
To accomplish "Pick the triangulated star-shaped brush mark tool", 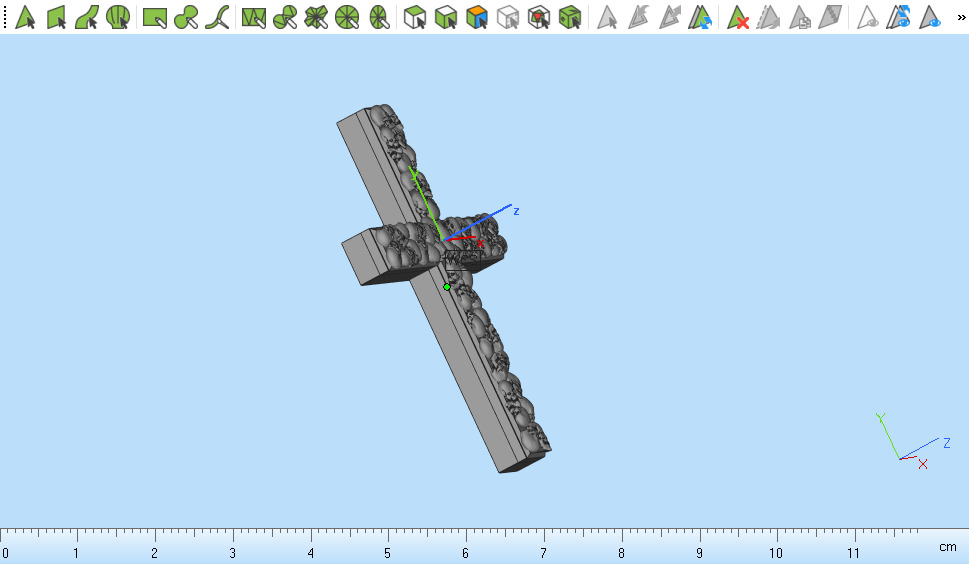I will click(316, 17).
